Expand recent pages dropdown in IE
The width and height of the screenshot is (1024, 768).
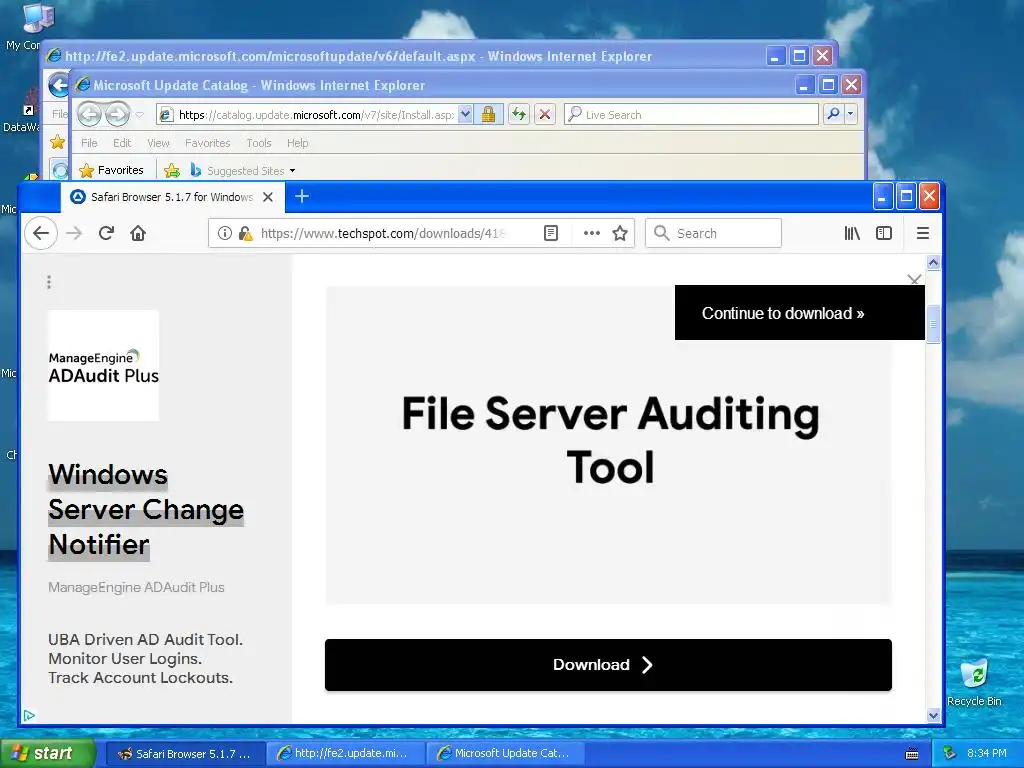click(140, 115)
